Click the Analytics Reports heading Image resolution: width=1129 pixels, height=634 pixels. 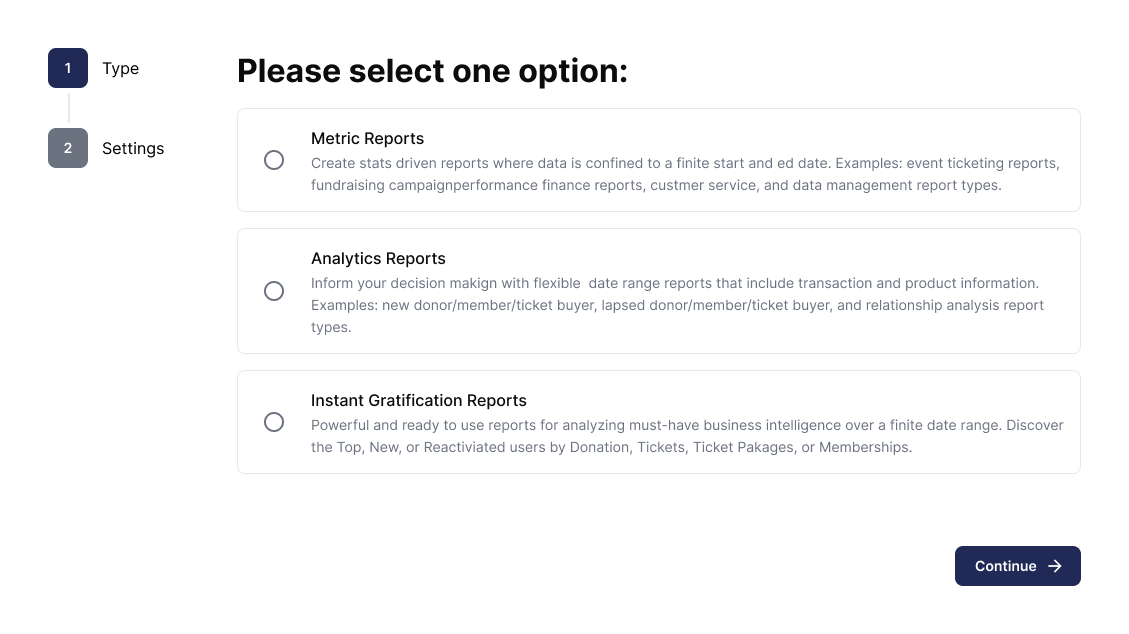[x=378, y=258]
